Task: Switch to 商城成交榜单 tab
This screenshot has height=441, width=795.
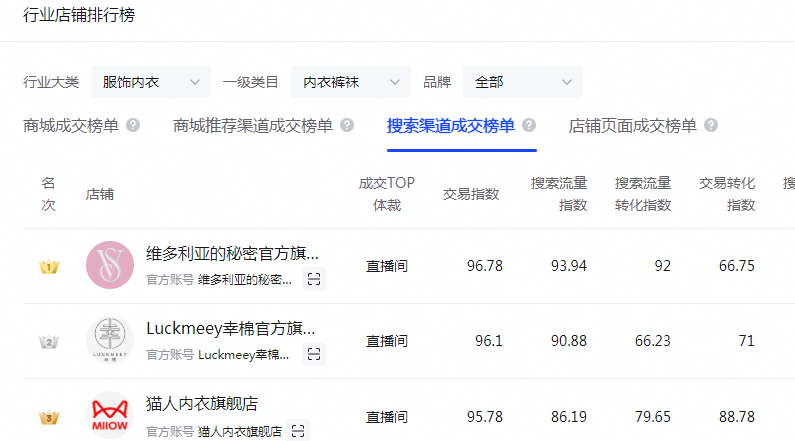Action: click(71, 126)
